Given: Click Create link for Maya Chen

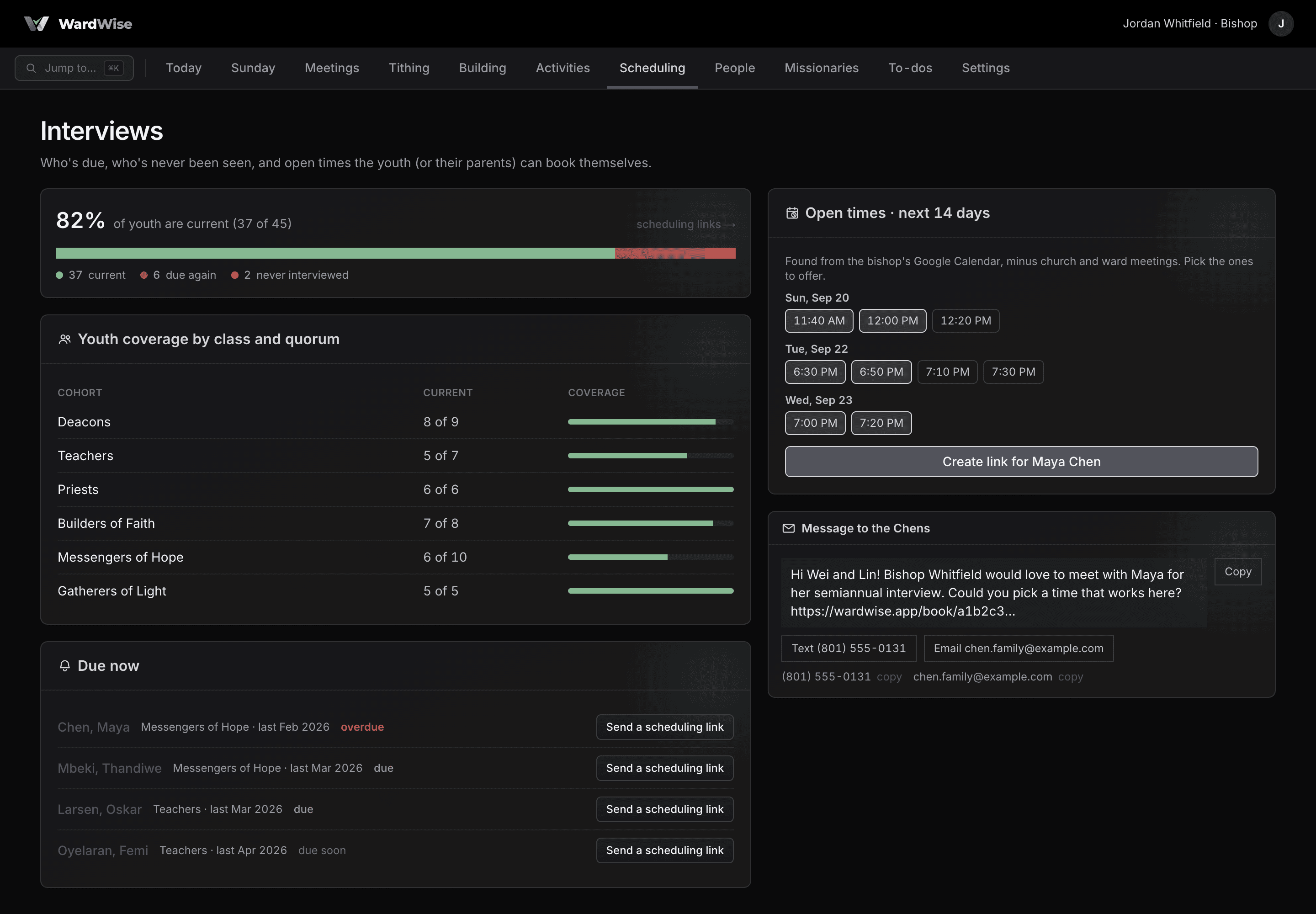Looking at the screenshot, I should click(1021, 462).
